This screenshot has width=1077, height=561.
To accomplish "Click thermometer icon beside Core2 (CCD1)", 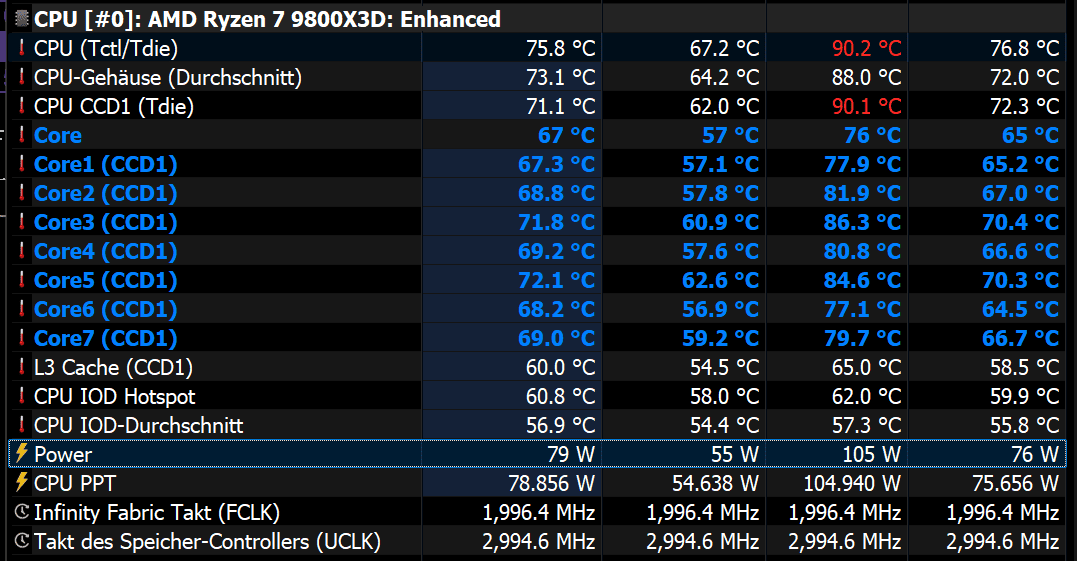I will pos(22,193).
